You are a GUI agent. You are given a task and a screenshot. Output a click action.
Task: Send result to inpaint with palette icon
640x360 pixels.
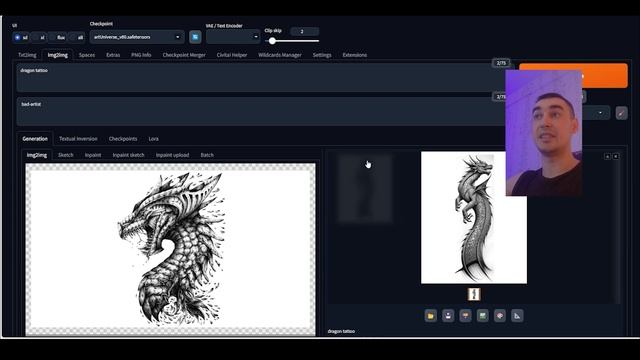500,316
